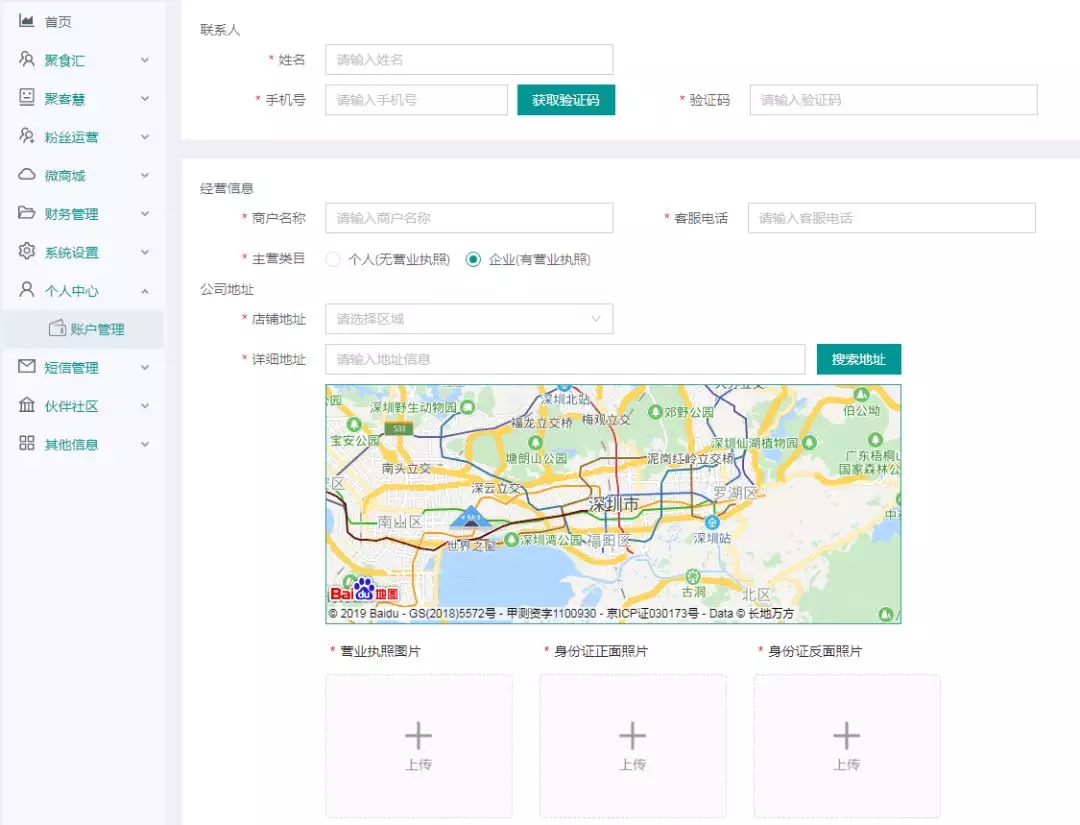Click the 聚食汇 sidebar icon
Image resolution: width=1080 pixels, height=825 pixels.
[27, 60]
